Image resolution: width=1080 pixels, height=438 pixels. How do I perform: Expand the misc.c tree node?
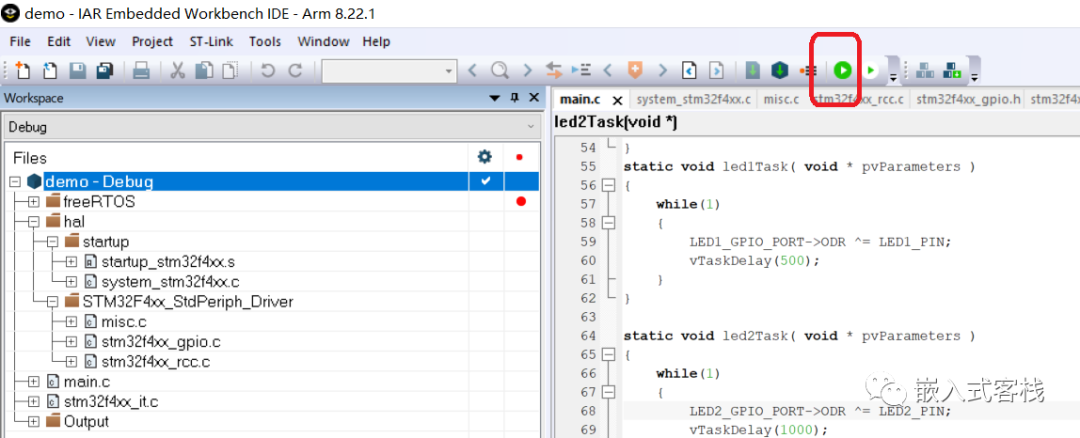pyautogui.click(x=72, y=322)
